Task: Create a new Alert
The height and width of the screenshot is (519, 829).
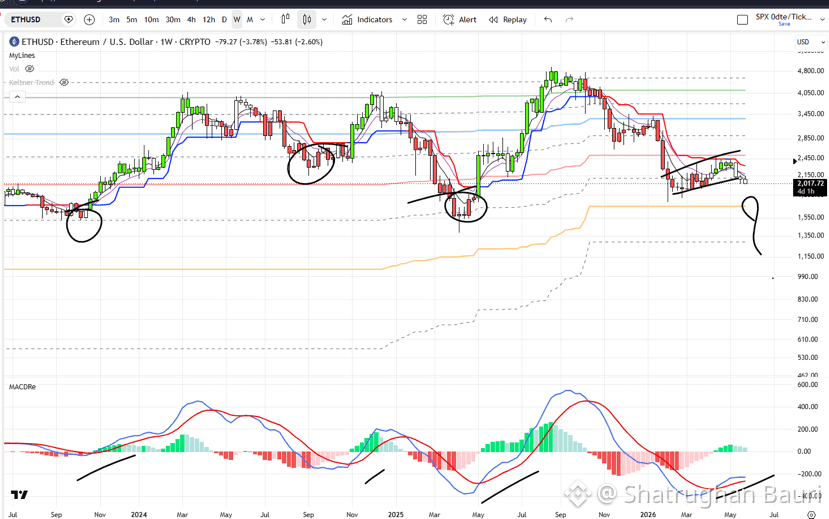Action: click(x=459, y=20)
